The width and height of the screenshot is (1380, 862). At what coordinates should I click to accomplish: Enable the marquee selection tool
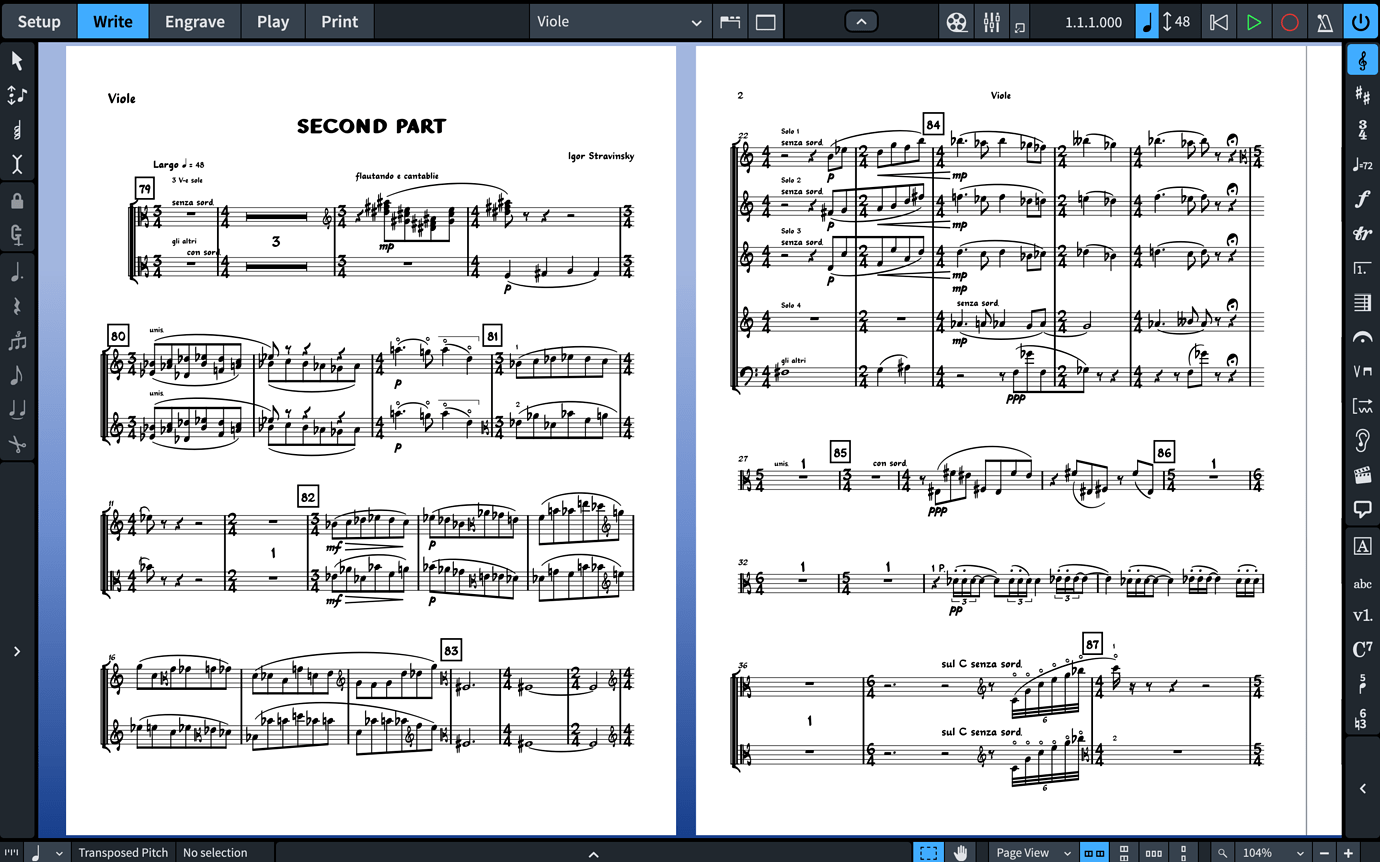(x=928, y=852)
